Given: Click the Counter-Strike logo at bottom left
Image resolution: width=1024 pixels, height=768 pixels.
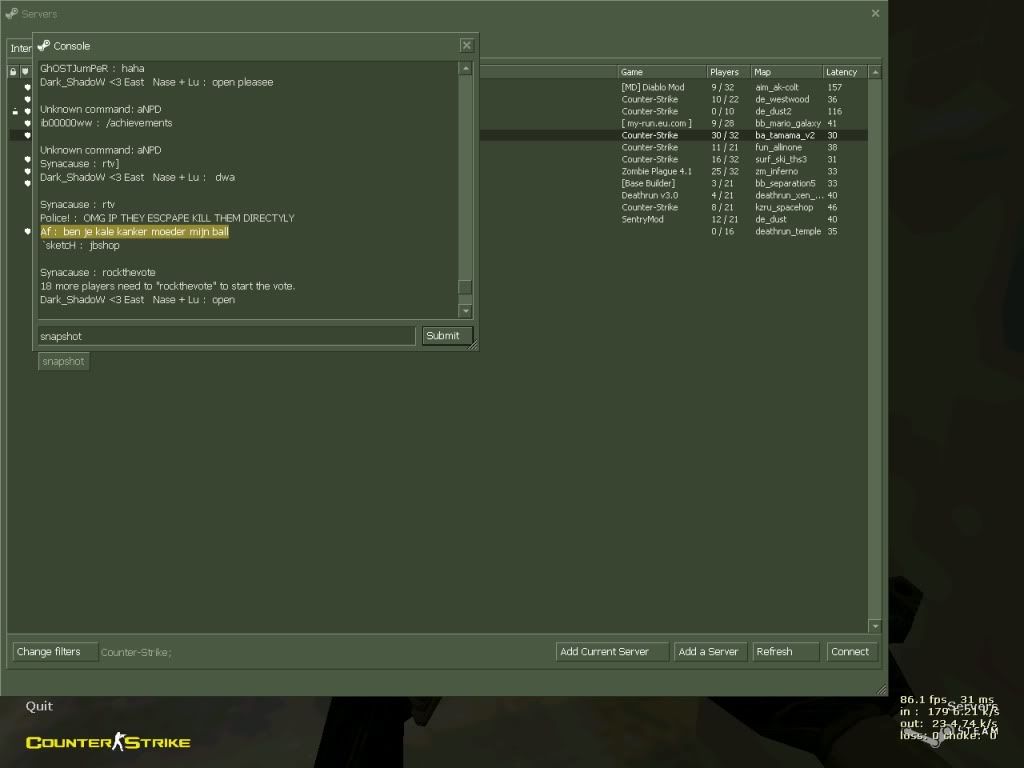Looking at the screenshot, I should click(108, 742).
